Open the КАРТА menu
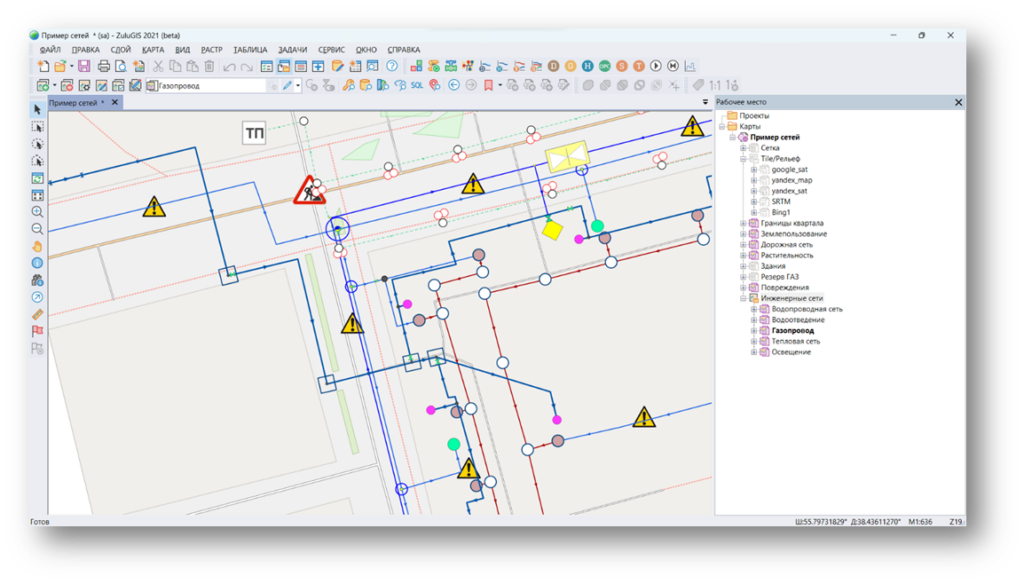Viewport: 1024px width, 584px height. click(153, 50)
